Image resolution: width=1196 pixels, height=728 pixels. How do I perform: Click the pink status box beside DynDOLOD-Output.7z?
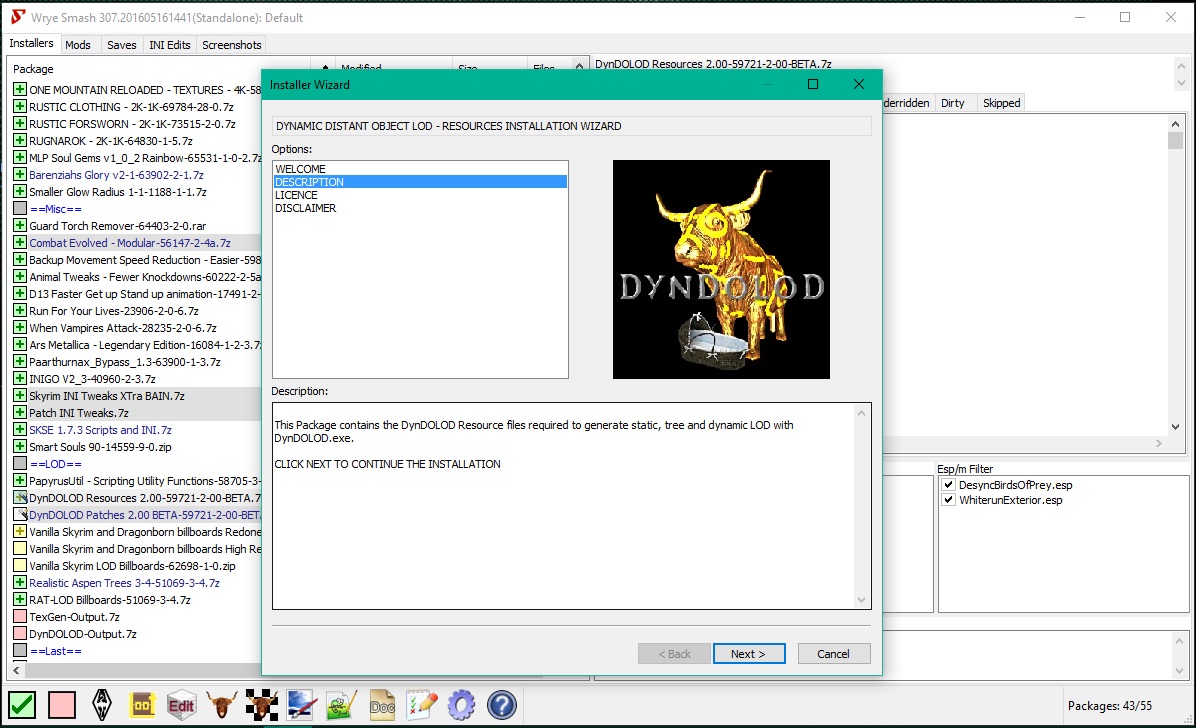coord(20,633)
